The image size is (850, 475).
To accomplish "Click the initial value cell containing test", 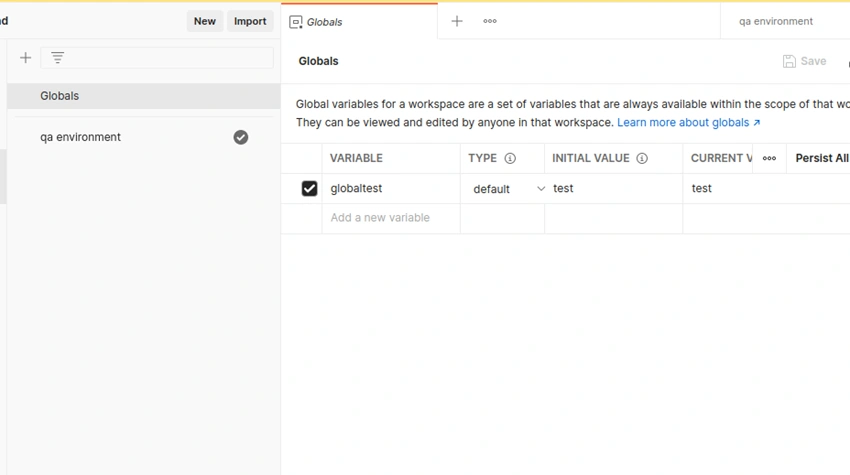I will tap(614, 189).
